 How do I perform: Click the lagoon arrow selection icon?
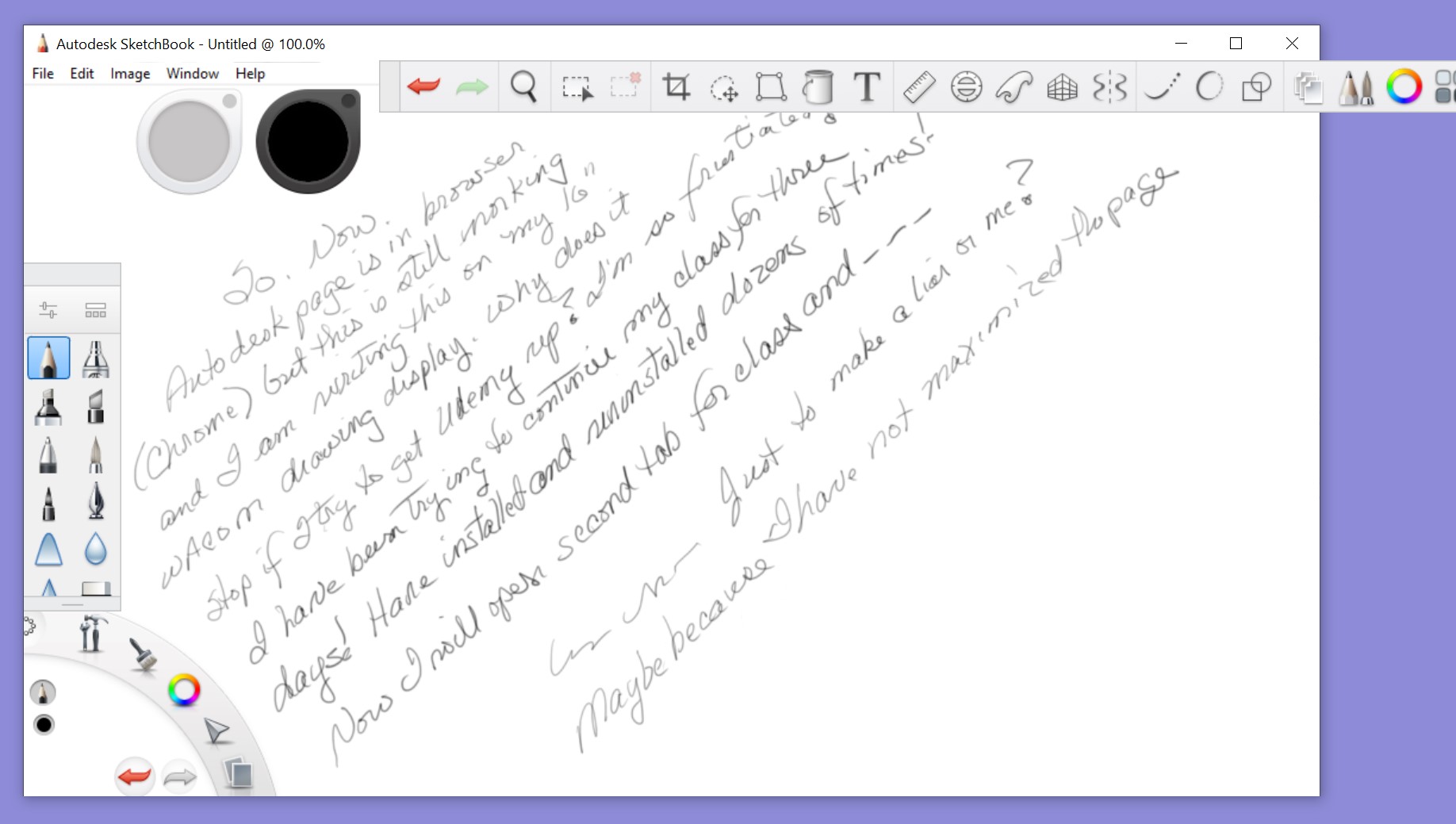point(215,730)
